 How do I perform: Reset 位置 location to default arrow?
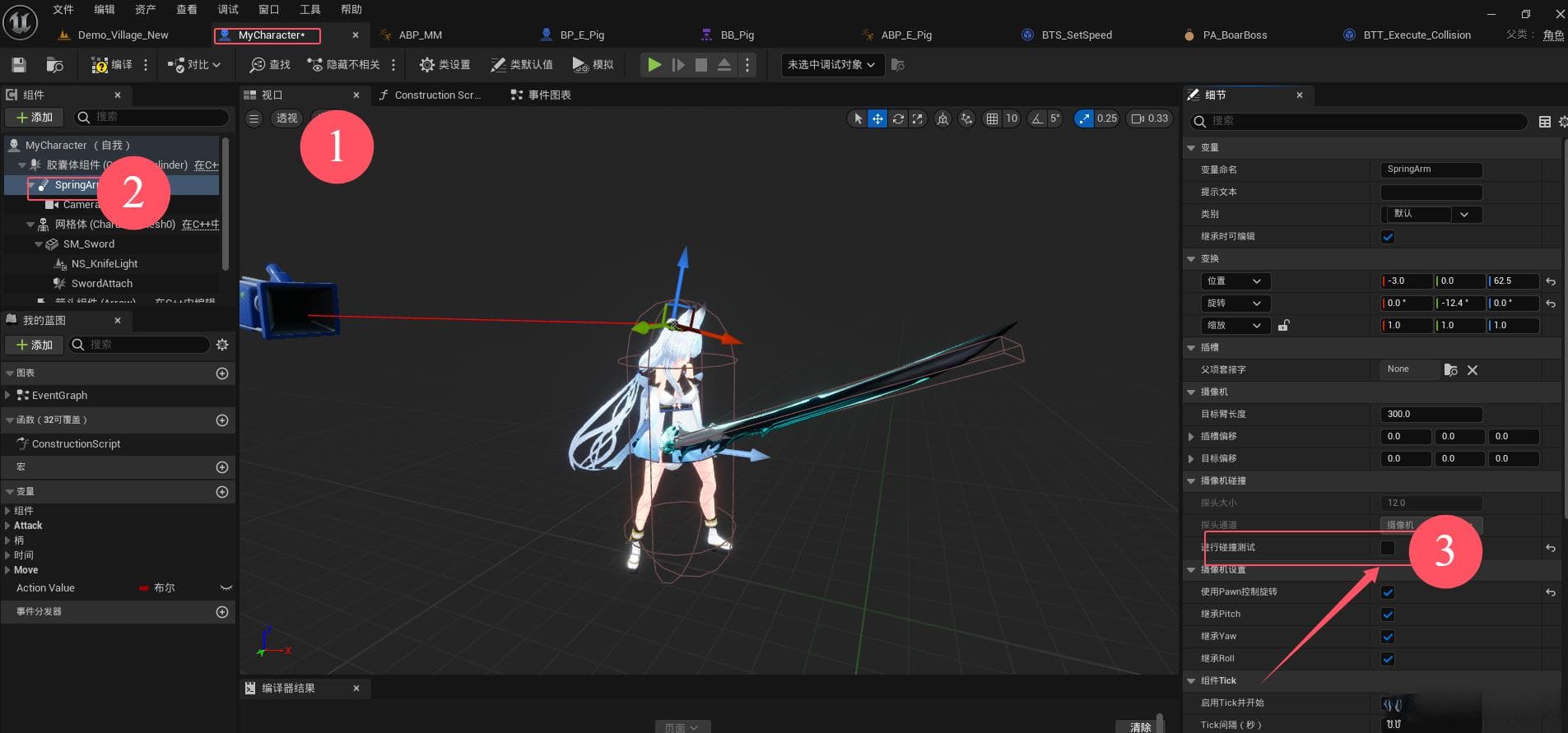1551,281
